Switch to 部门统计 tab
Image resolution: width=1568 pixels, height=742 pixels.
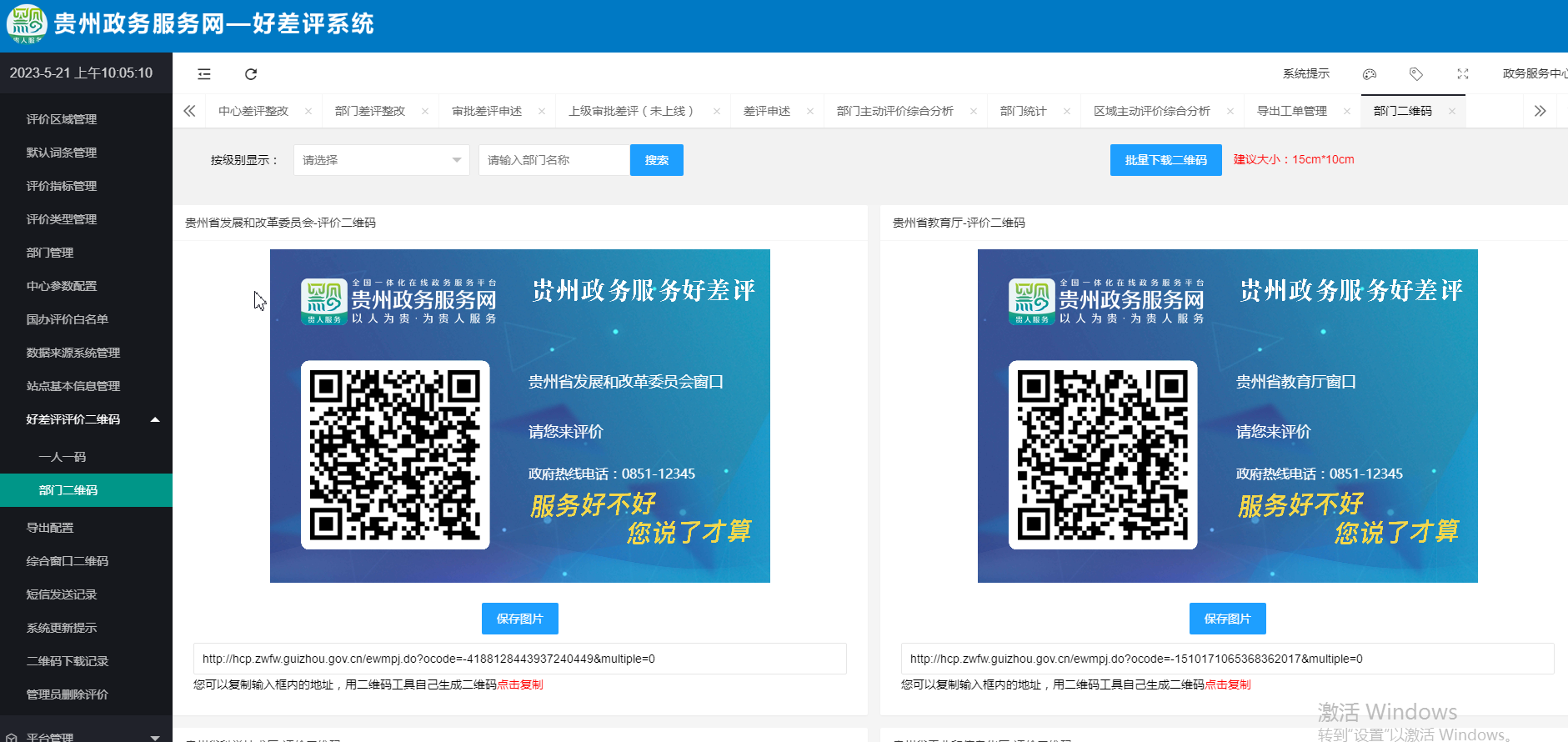pos(1023,111)
